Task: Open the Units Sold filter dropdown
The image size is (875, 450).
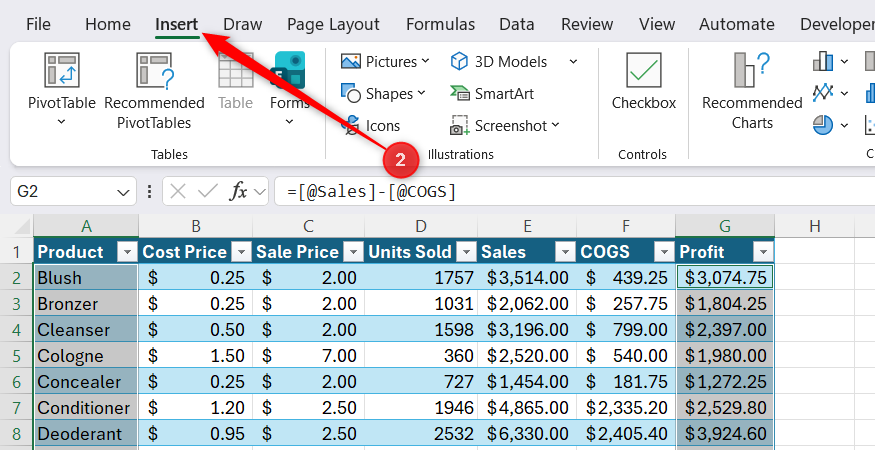Action: 467,252
